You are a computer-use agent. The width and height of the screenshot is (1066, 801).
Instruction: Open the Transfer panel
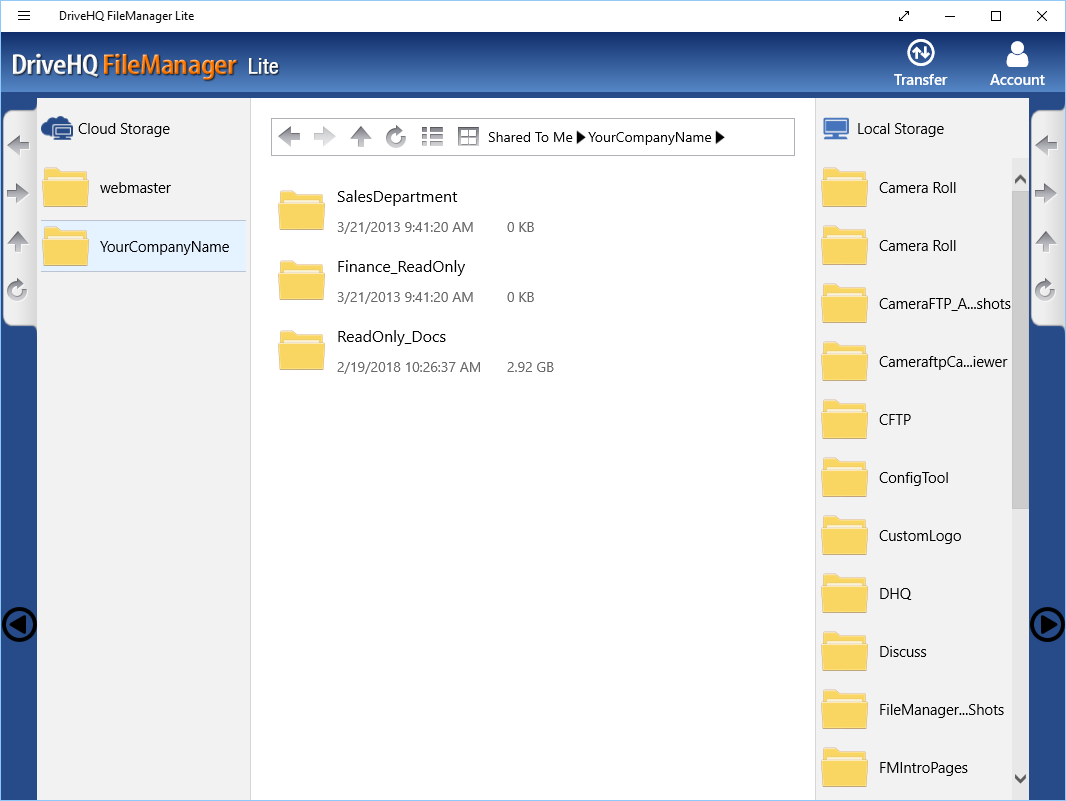920,62
